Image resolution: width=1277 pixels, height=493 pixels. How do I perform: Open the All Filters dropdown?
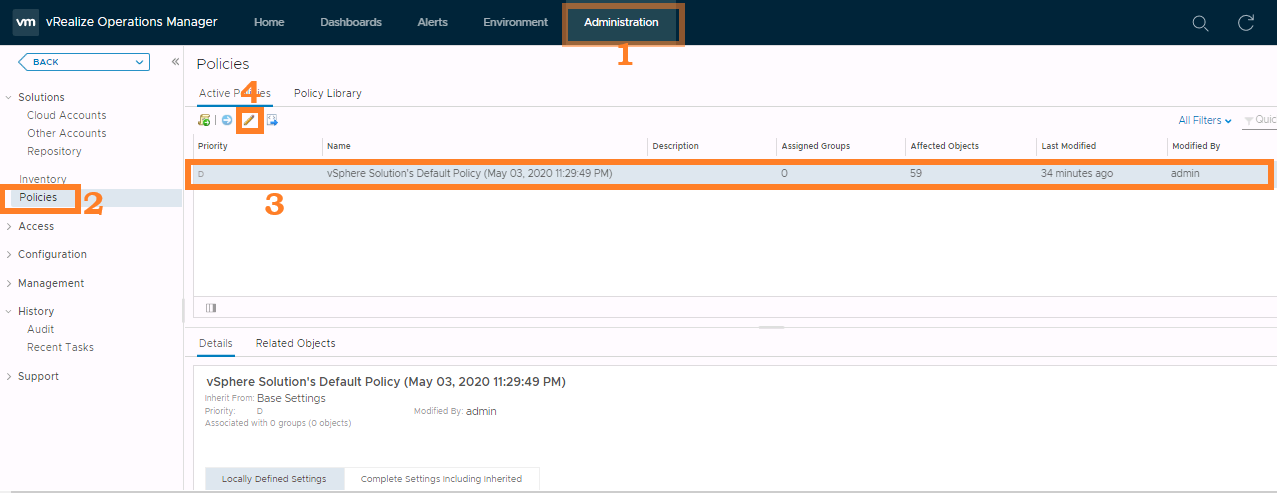tap(1205, 120)
